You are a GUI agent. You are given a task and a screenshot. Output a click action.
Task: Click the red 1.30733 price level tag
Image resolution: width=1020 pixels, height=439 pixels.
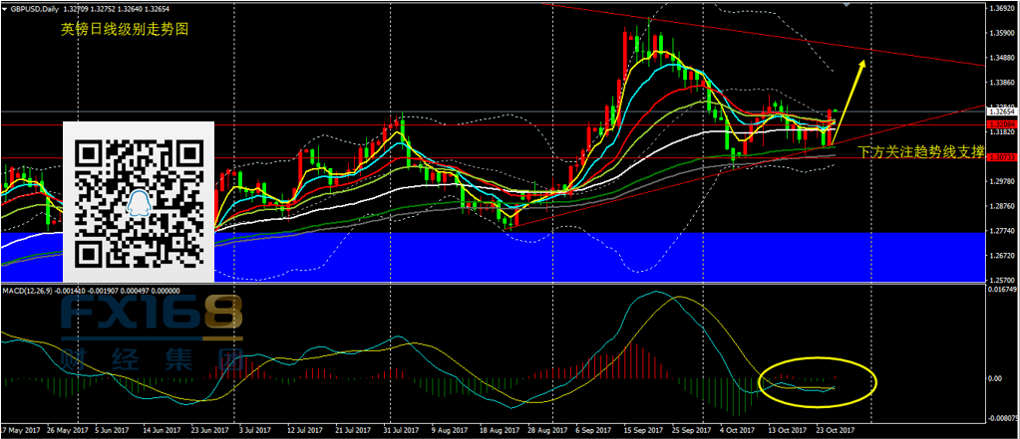coord(1001,158)
